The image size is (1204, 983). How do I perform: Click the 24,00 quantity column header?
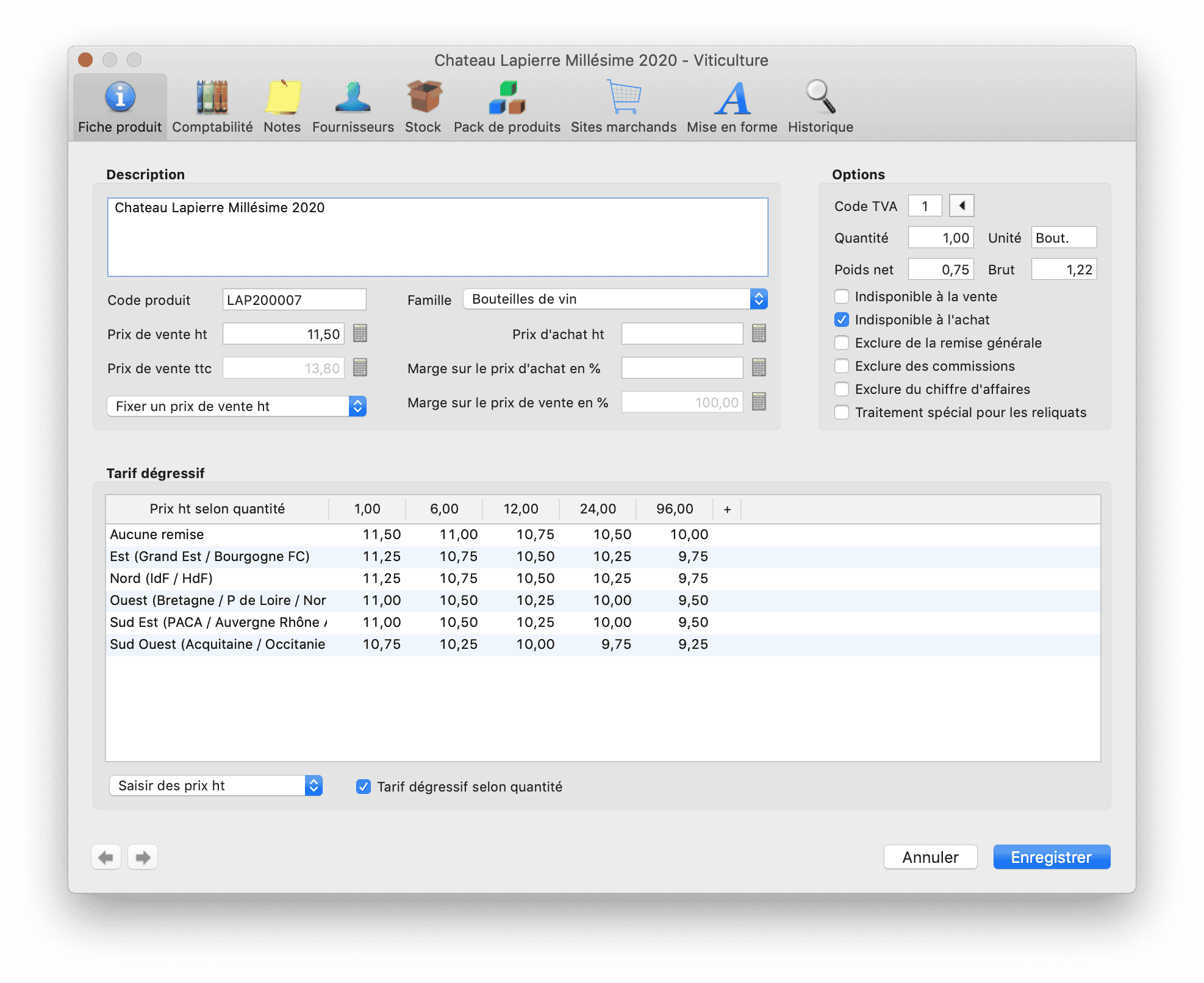[x=598, y=509]
